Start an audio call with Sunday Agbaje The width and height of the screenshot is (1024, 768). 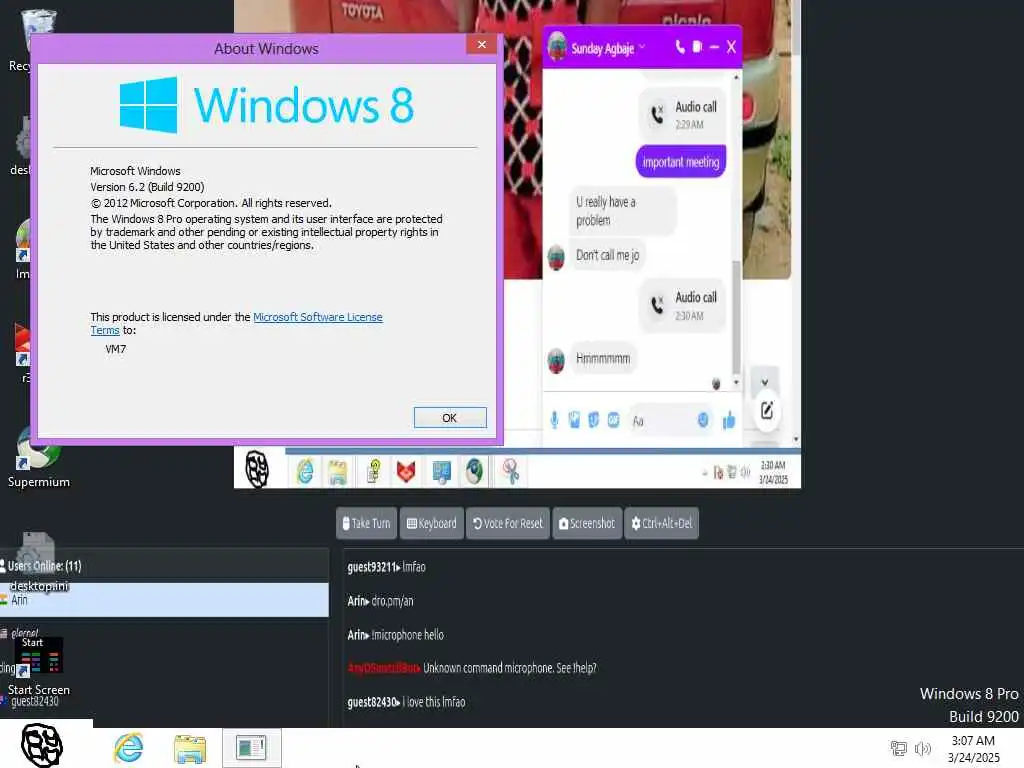pyautogui.click(x=679, y=47)
